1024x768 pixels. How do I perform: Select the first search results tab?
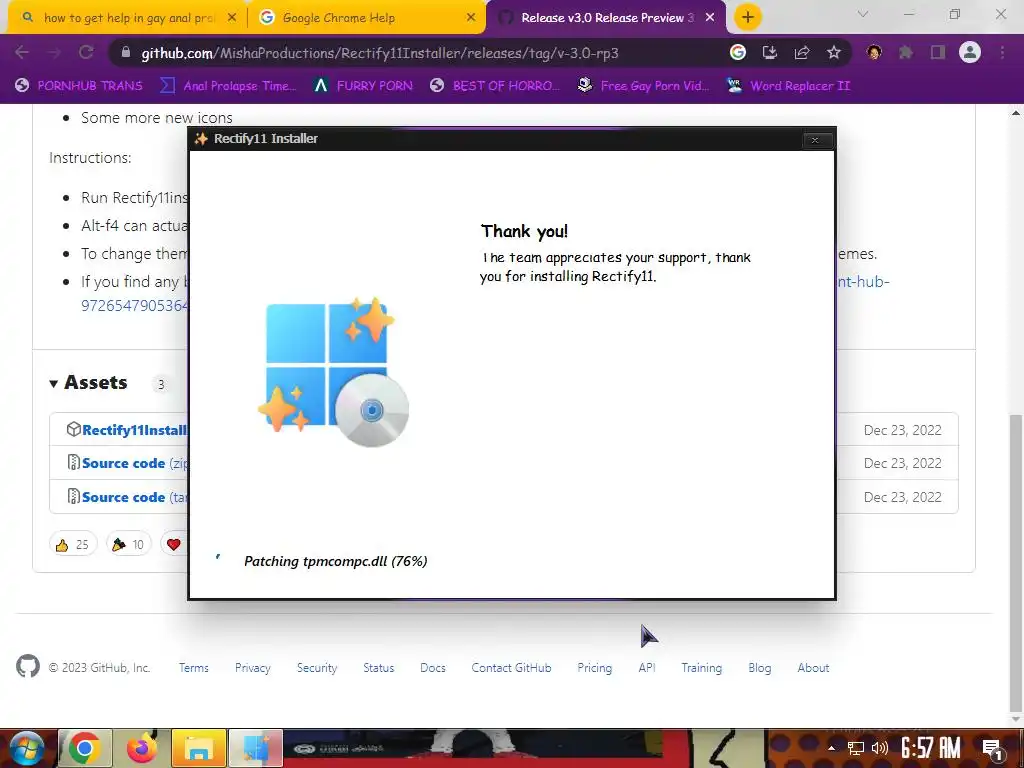tap(129, 18)
